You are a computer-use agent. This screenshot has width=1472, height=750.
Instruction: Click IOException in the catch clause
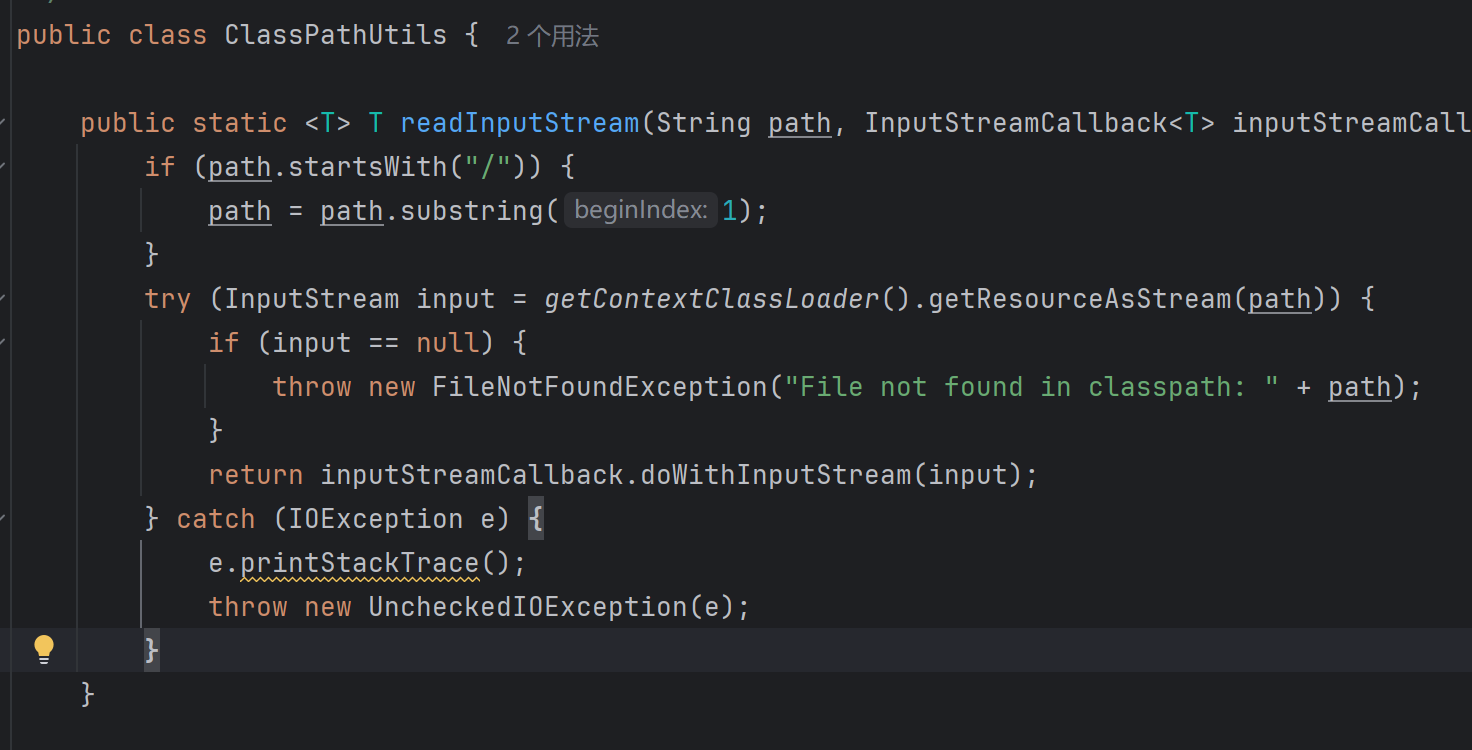[x=375, y=519]
